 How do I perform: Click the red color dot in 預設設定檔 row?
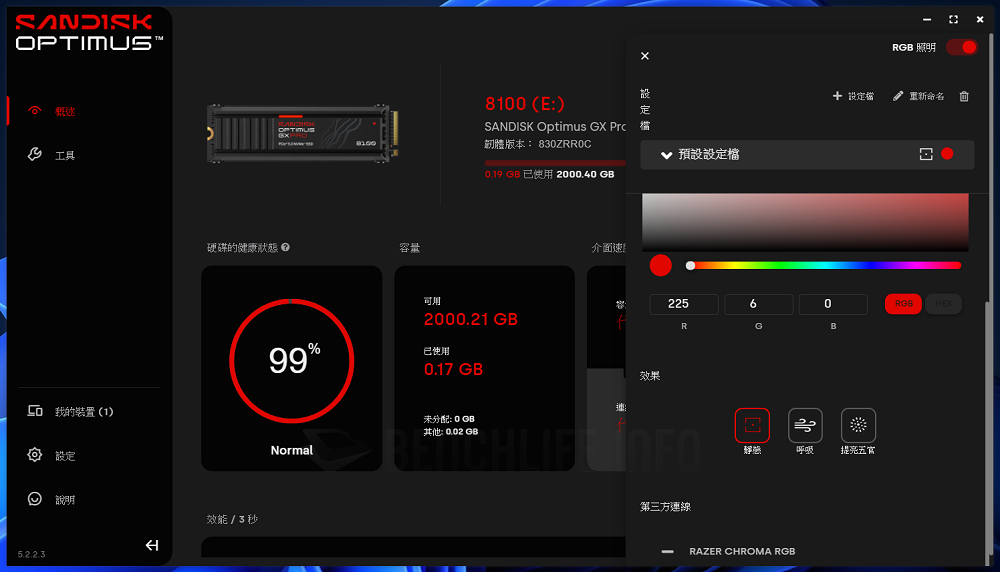click(947, 154)
